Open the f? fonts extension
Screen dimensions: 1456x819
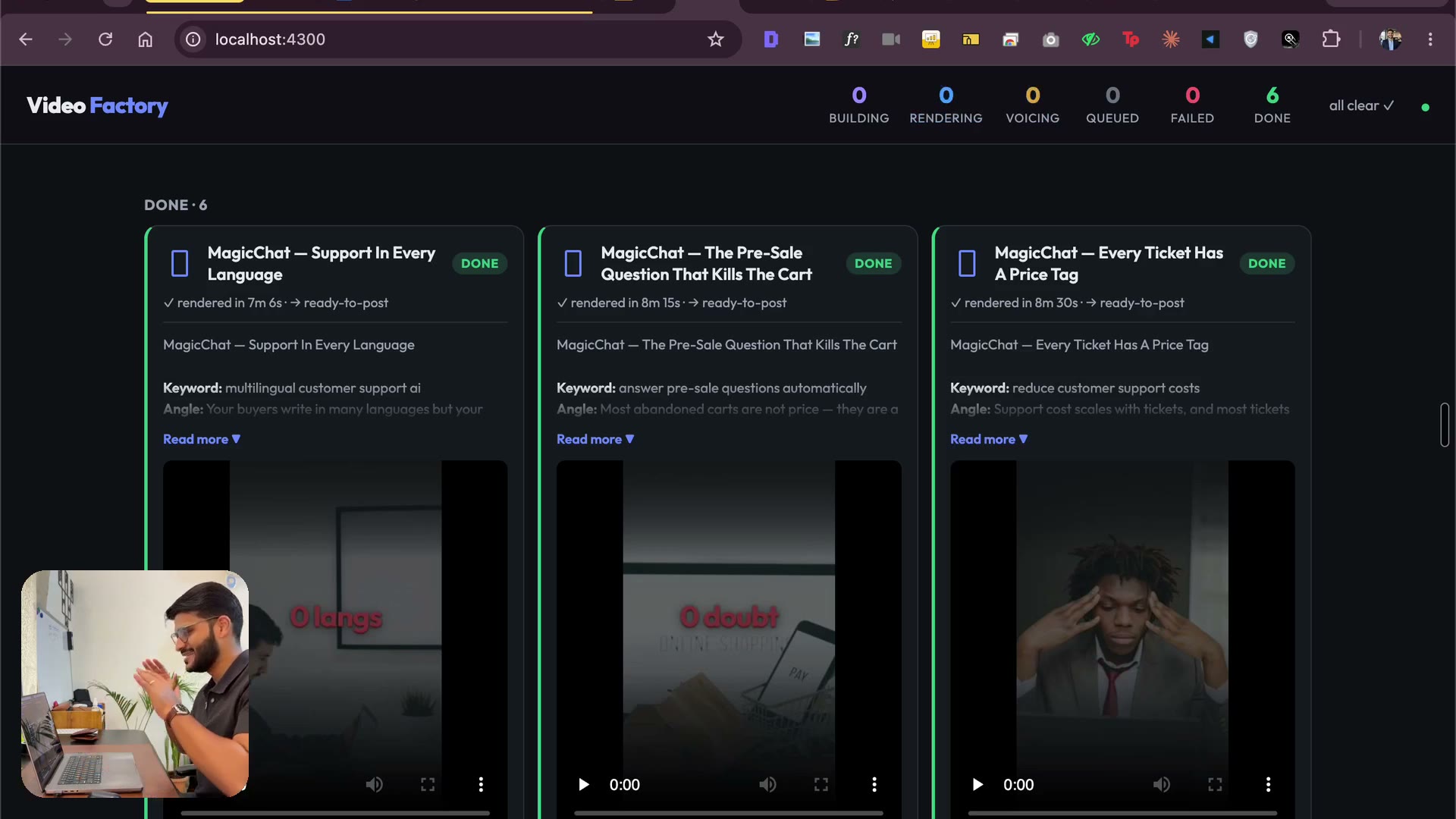click(x=852, y=39)
